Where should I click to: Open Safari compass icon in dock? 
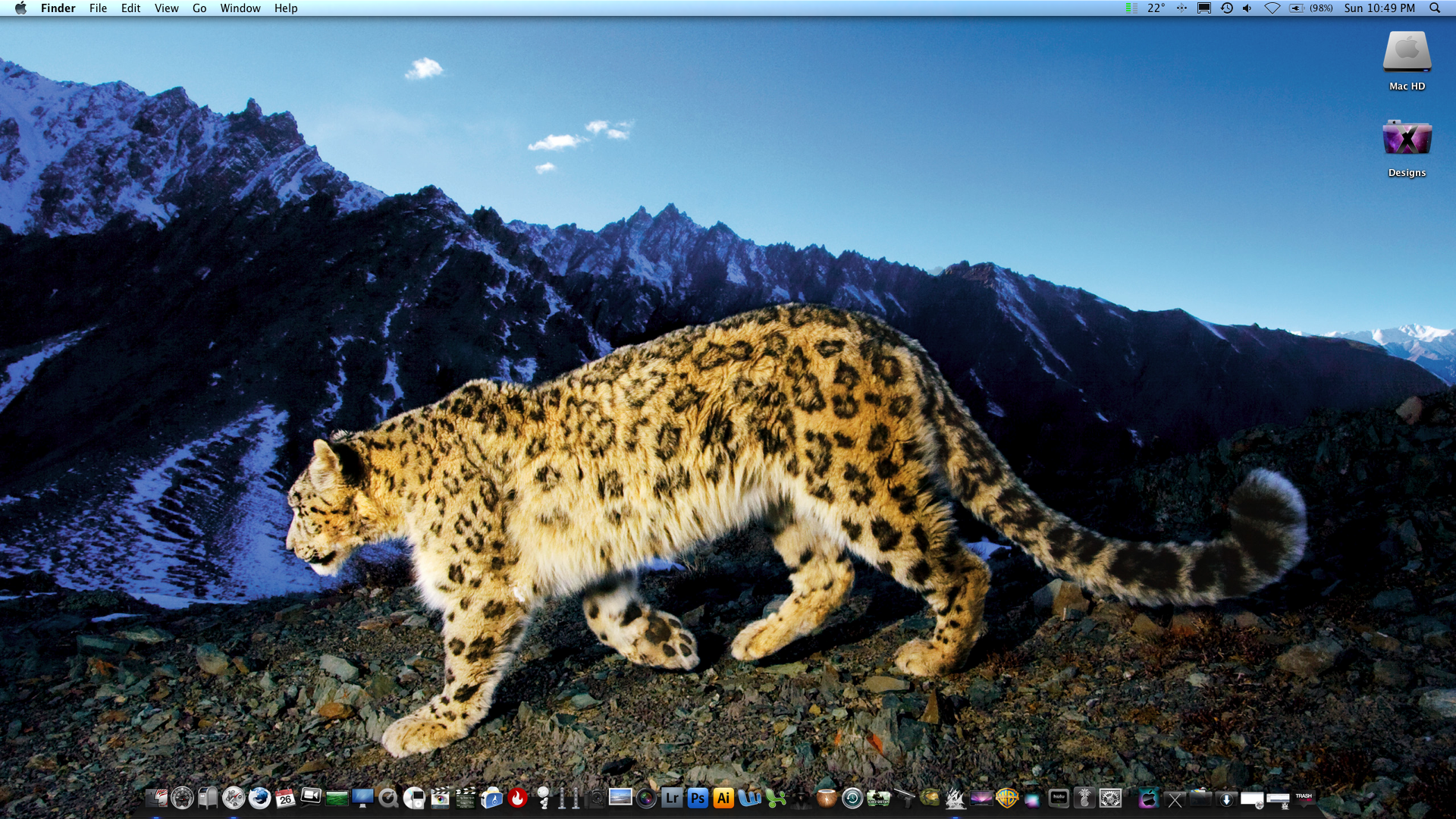pos(234,798)
